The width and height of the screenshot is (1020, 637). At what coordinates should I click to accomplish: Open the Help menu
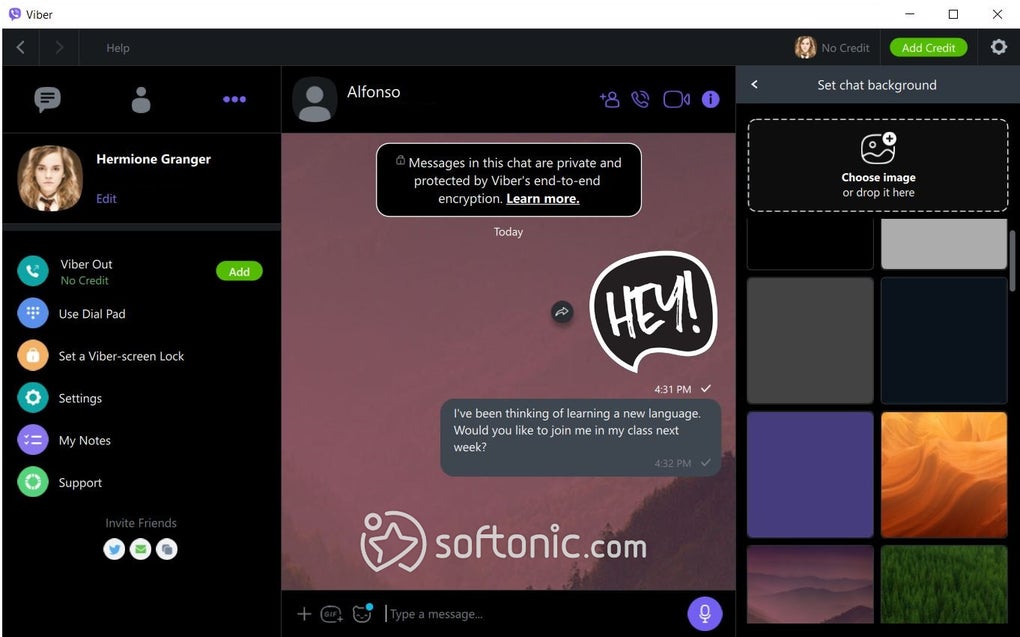[x=118, y=47]
